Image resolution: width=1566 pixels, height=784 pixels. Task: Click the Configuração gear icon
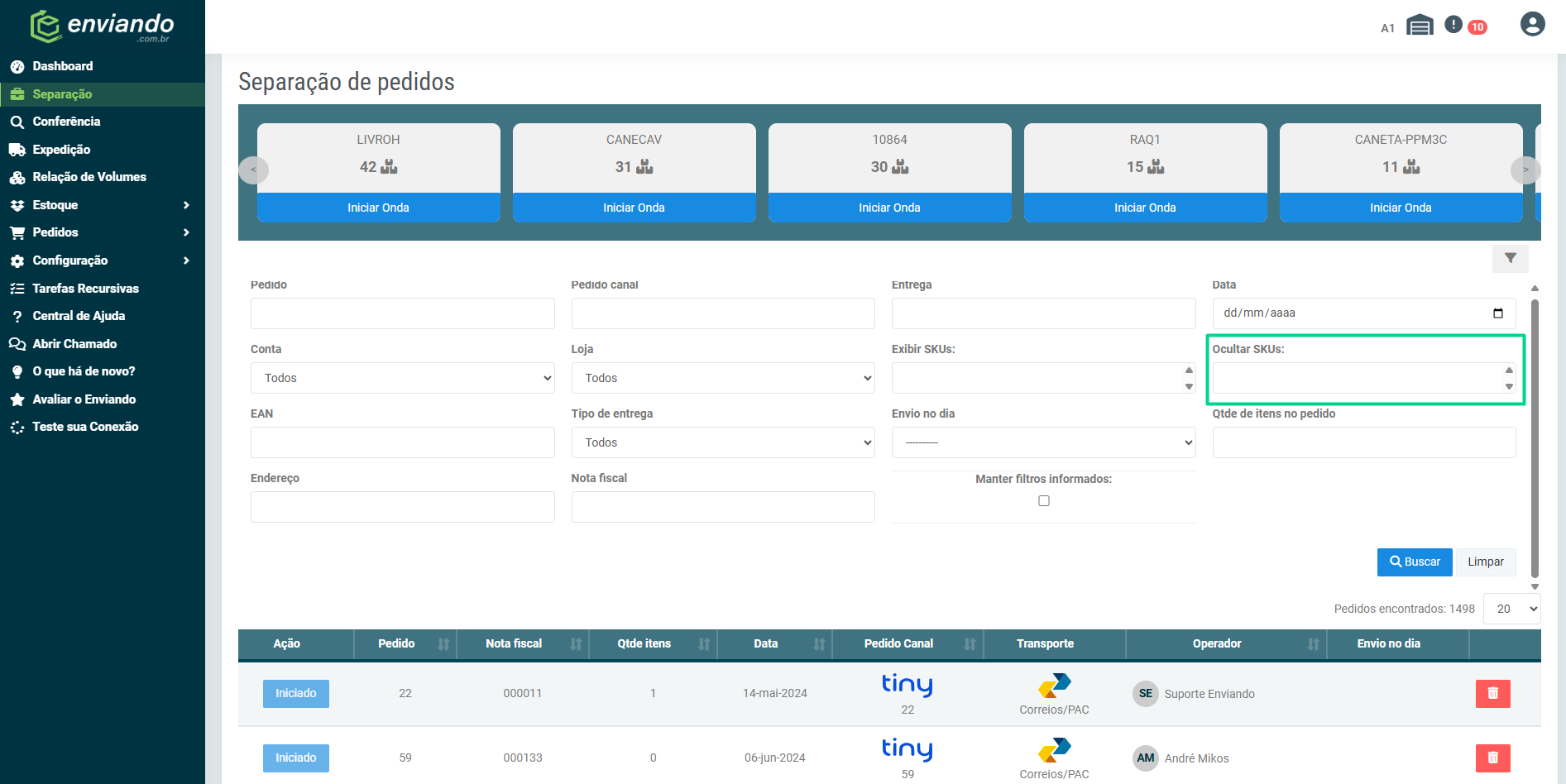(x=17, y=261)
